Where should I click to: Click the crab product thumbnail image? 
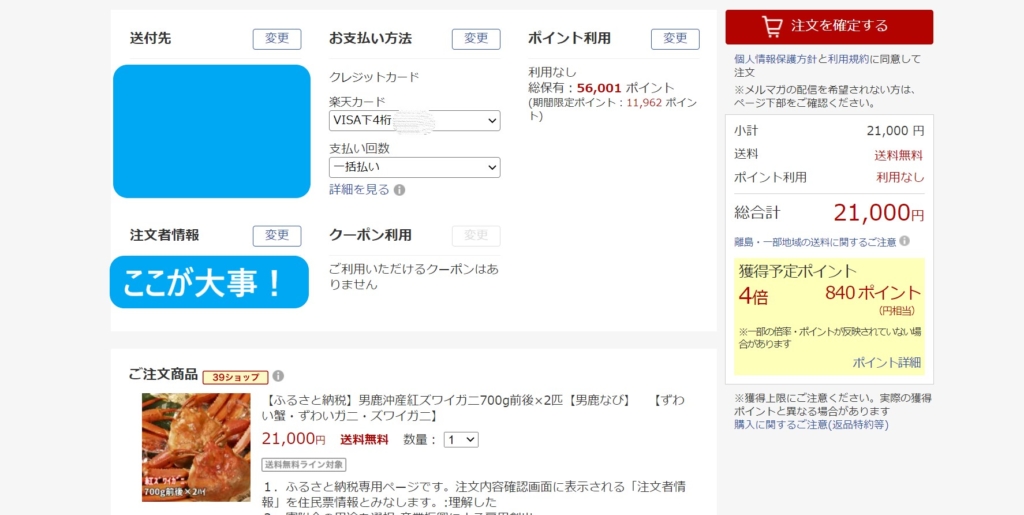coord(196,447)
